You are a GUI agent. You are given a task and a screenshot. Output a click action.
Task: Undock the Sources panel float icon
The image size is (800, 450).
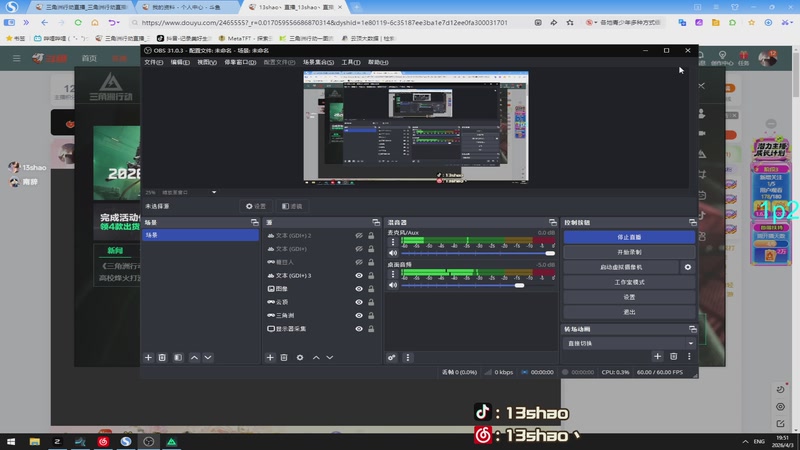point(376,222)
